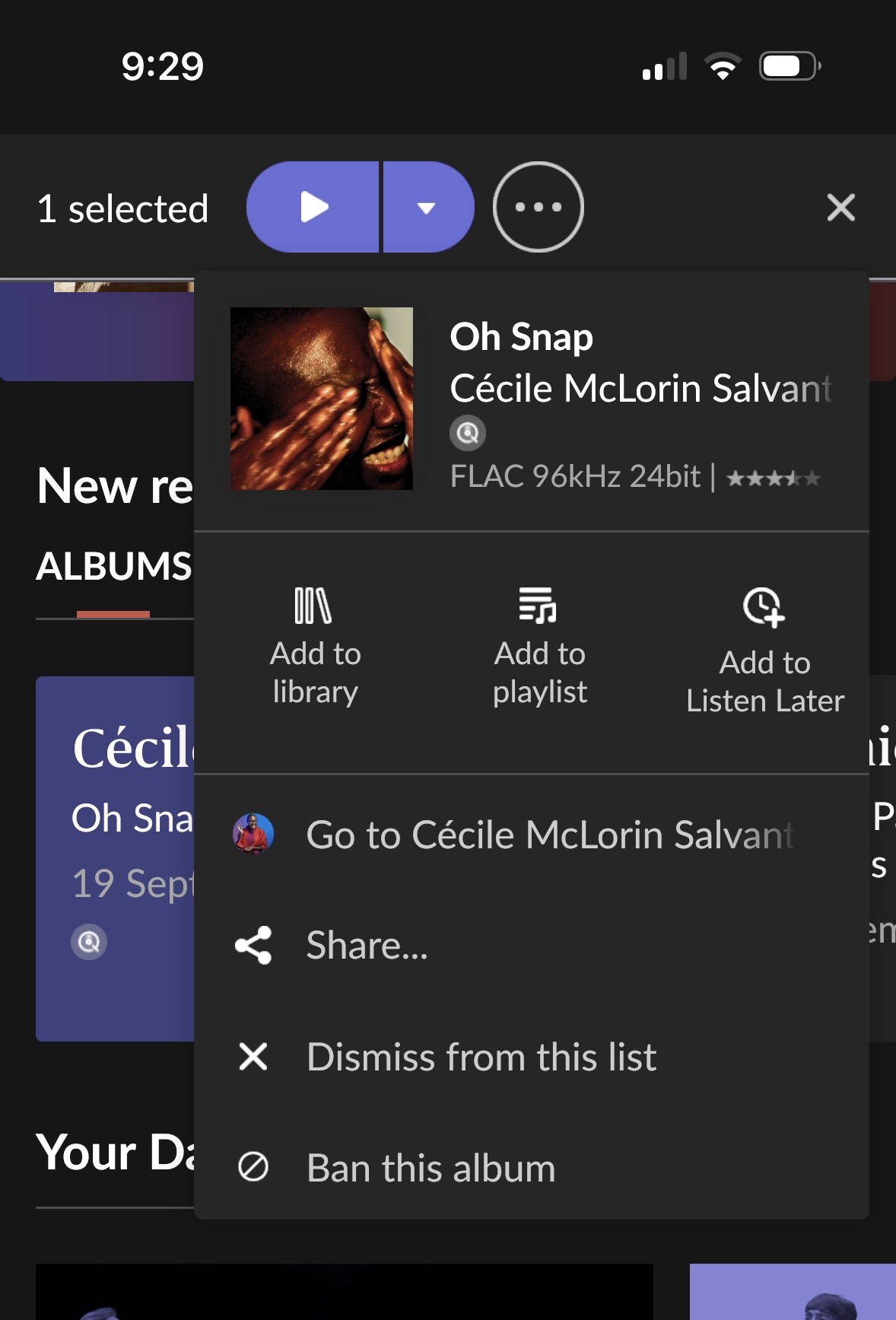Viewport: 896px width, 1320px height.
Task: Tap the Qobuz icon on the album card
Action: 89,942
